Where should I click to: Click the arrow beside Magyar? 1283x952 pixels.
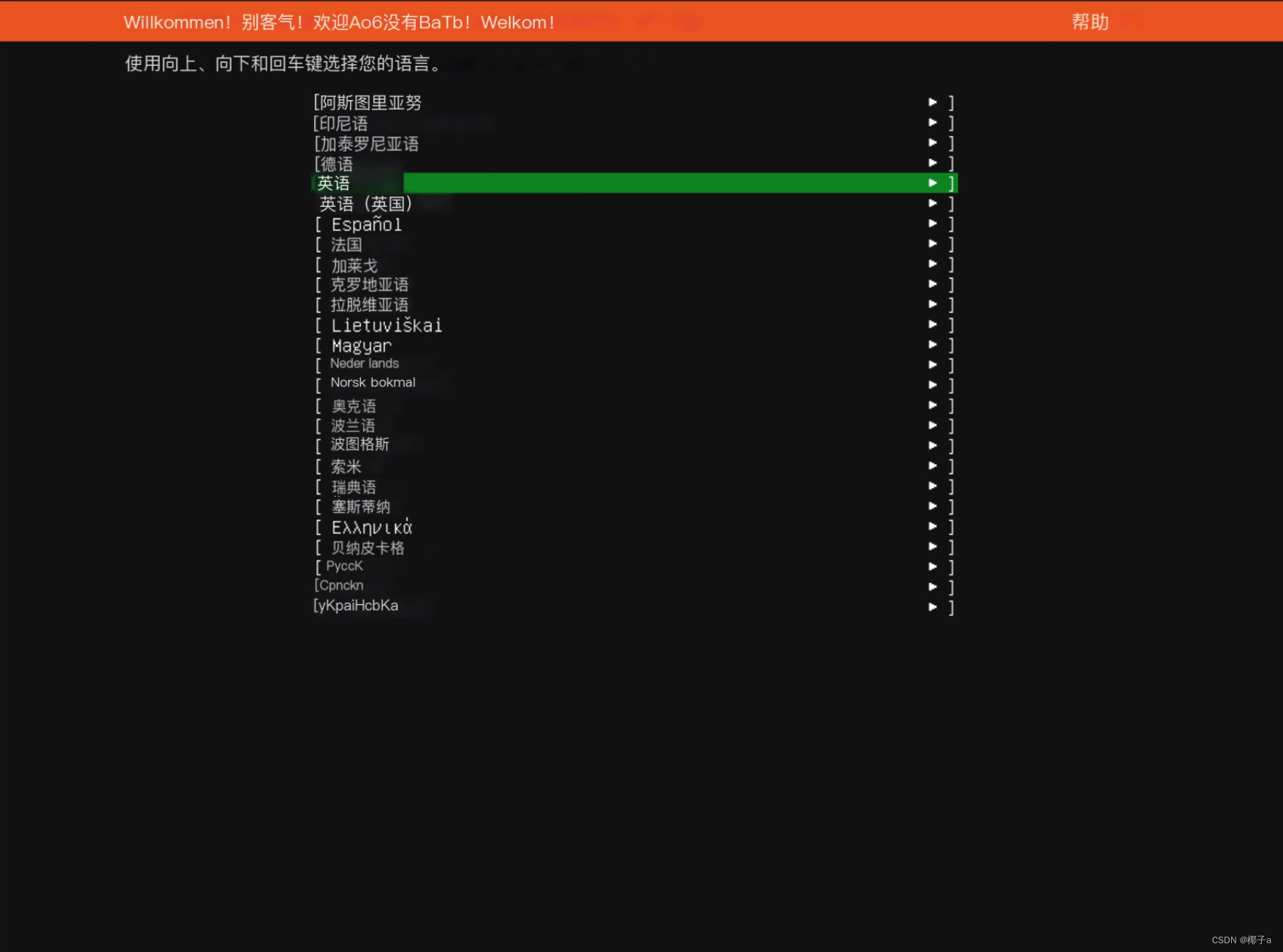click(932, 345)
